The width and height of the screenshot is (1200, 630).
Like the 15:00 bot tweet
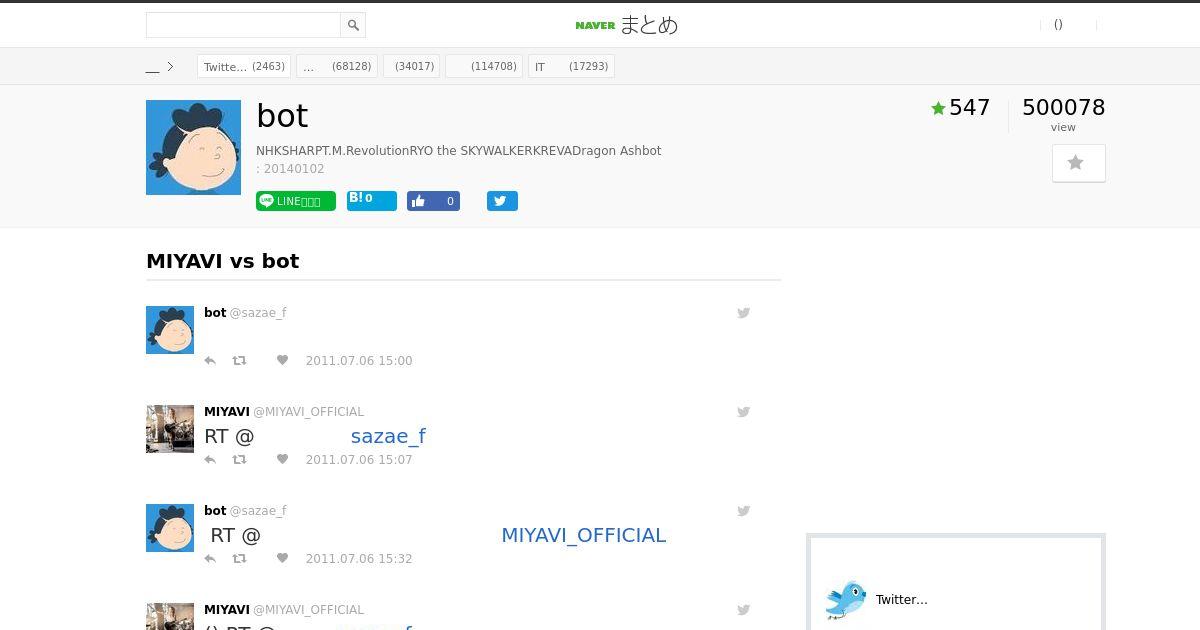tap(282, 361)
